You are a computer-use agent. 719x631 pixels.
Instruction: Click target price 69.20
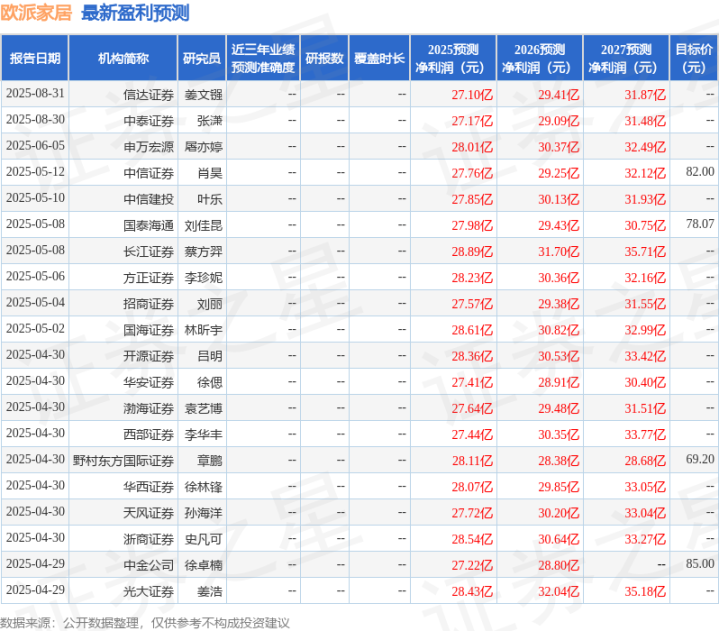coord(700,459)
